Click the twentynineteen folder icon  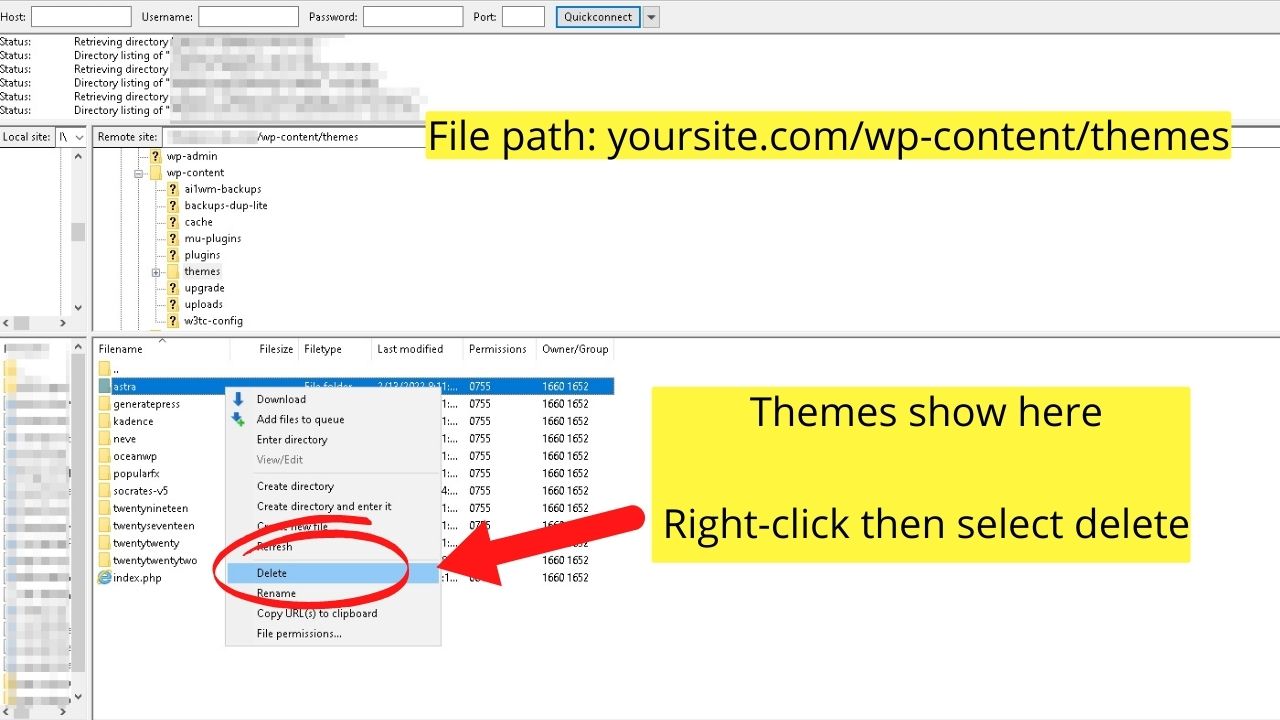(104, 508)
